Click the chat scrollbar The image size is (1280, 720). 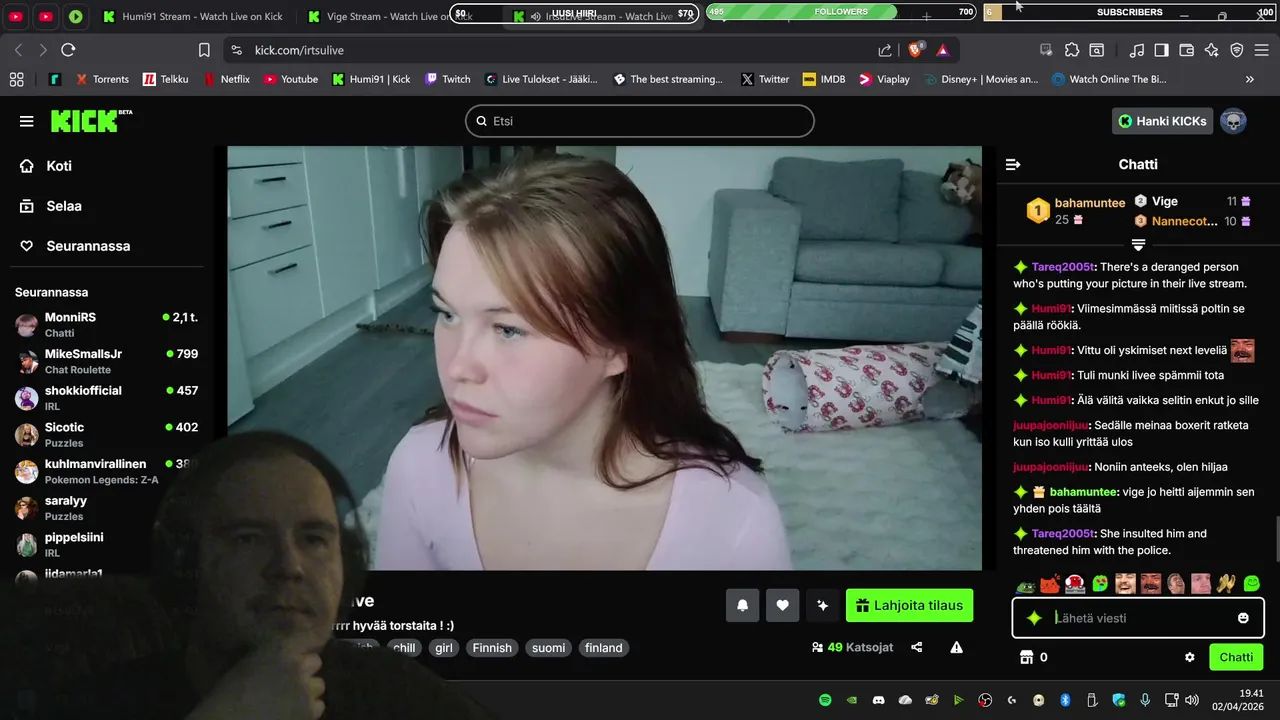[1276, 540]
